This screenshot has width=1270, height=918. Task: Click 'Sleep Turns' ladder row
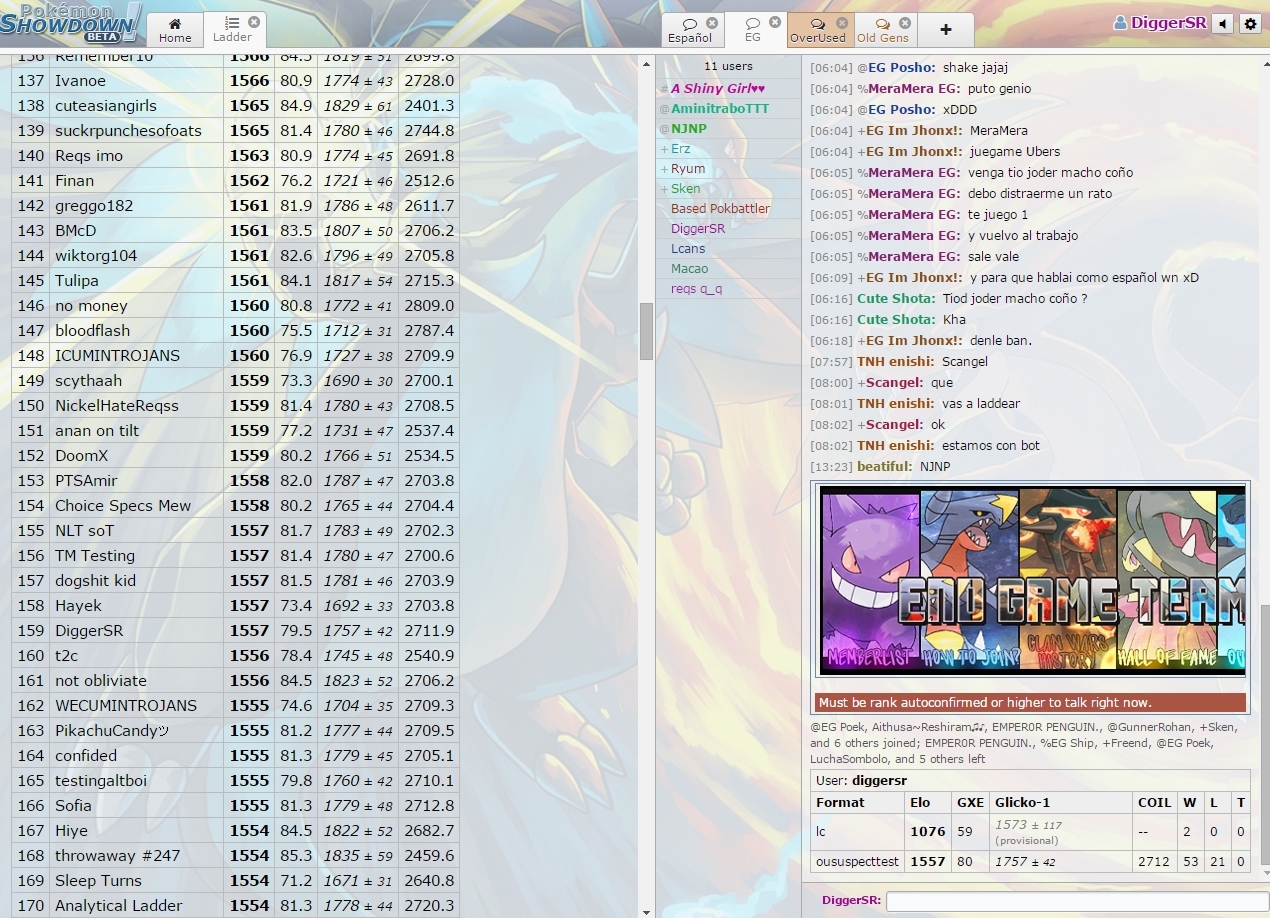(x=235, y=880)
